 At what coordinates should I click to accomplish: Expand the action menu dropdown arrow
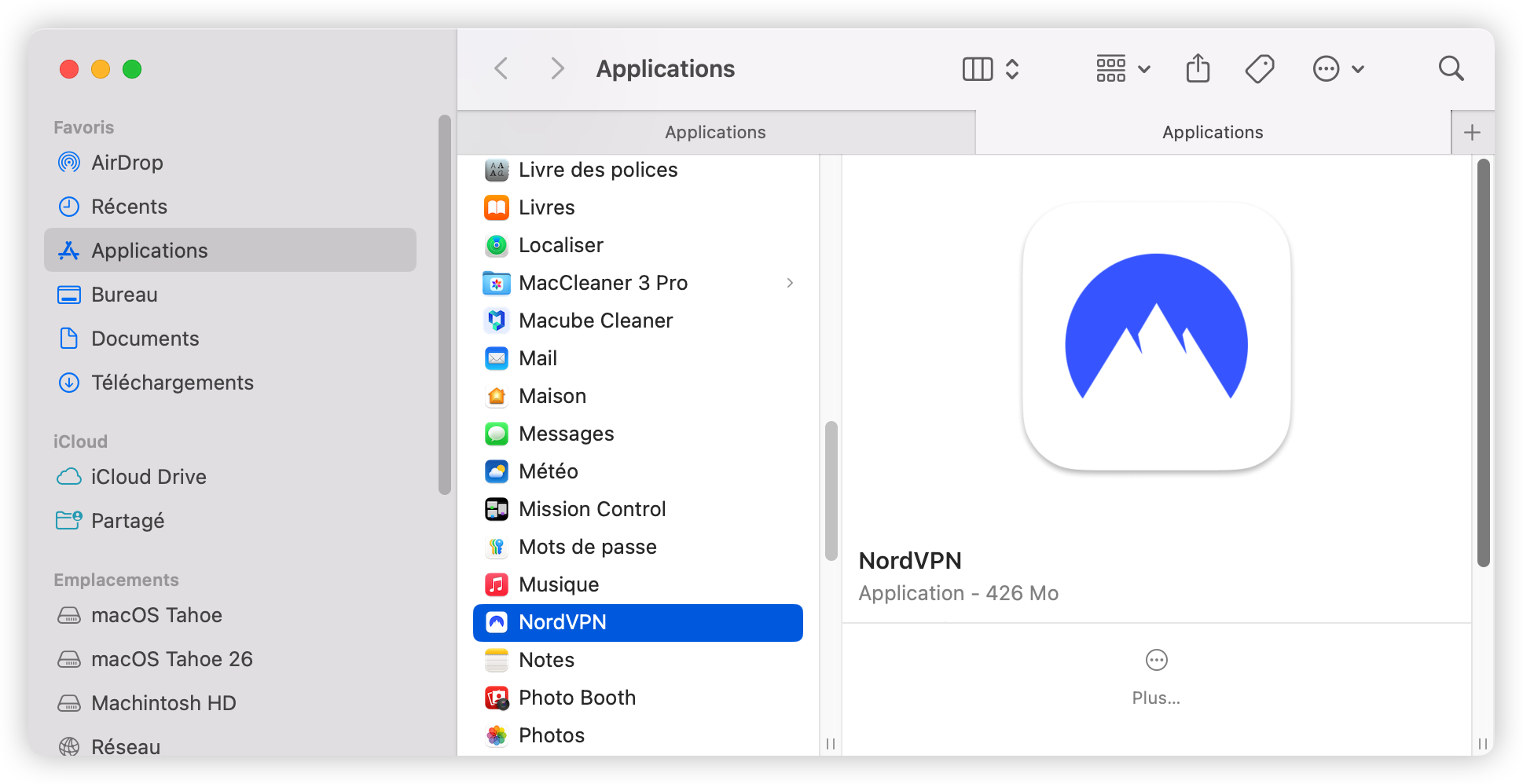pyautogui.click(x=1358, y=69)
